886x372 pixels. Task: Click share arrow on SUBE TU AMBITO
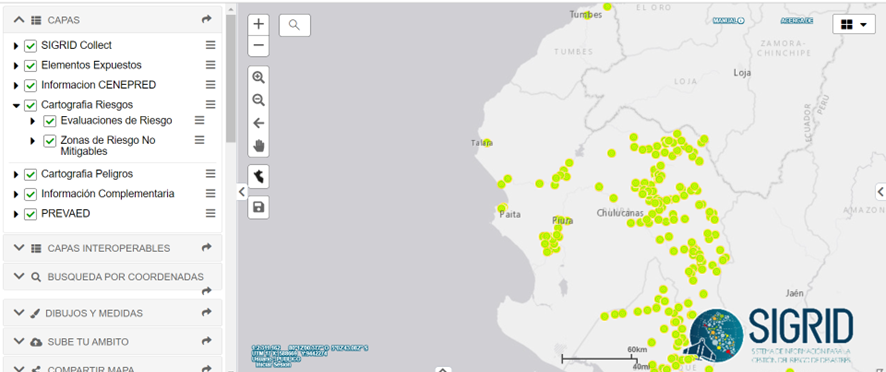click(206, 341)
